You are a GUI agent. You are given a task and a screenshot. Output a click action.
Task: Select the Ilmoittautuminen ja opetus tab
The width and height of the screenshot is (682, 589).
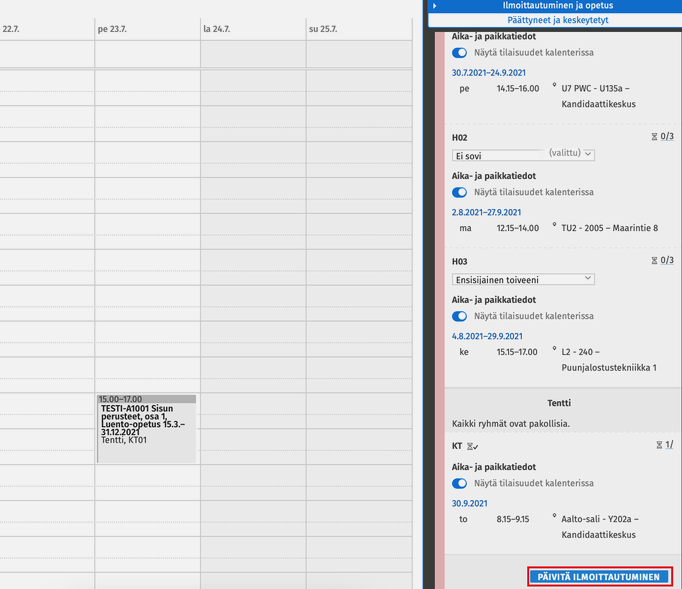[x=557, y=6]
